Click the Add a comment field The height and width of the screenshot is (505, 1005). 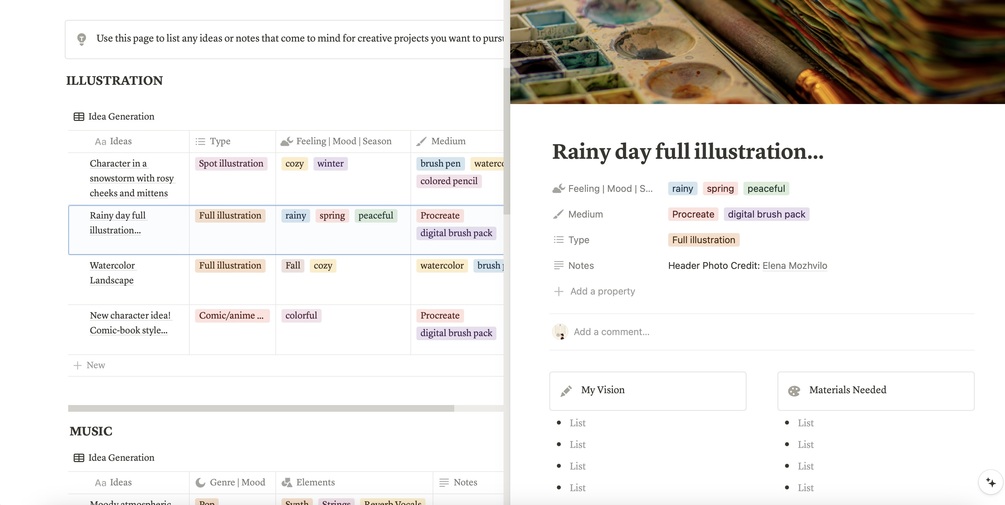click(611, 332)
